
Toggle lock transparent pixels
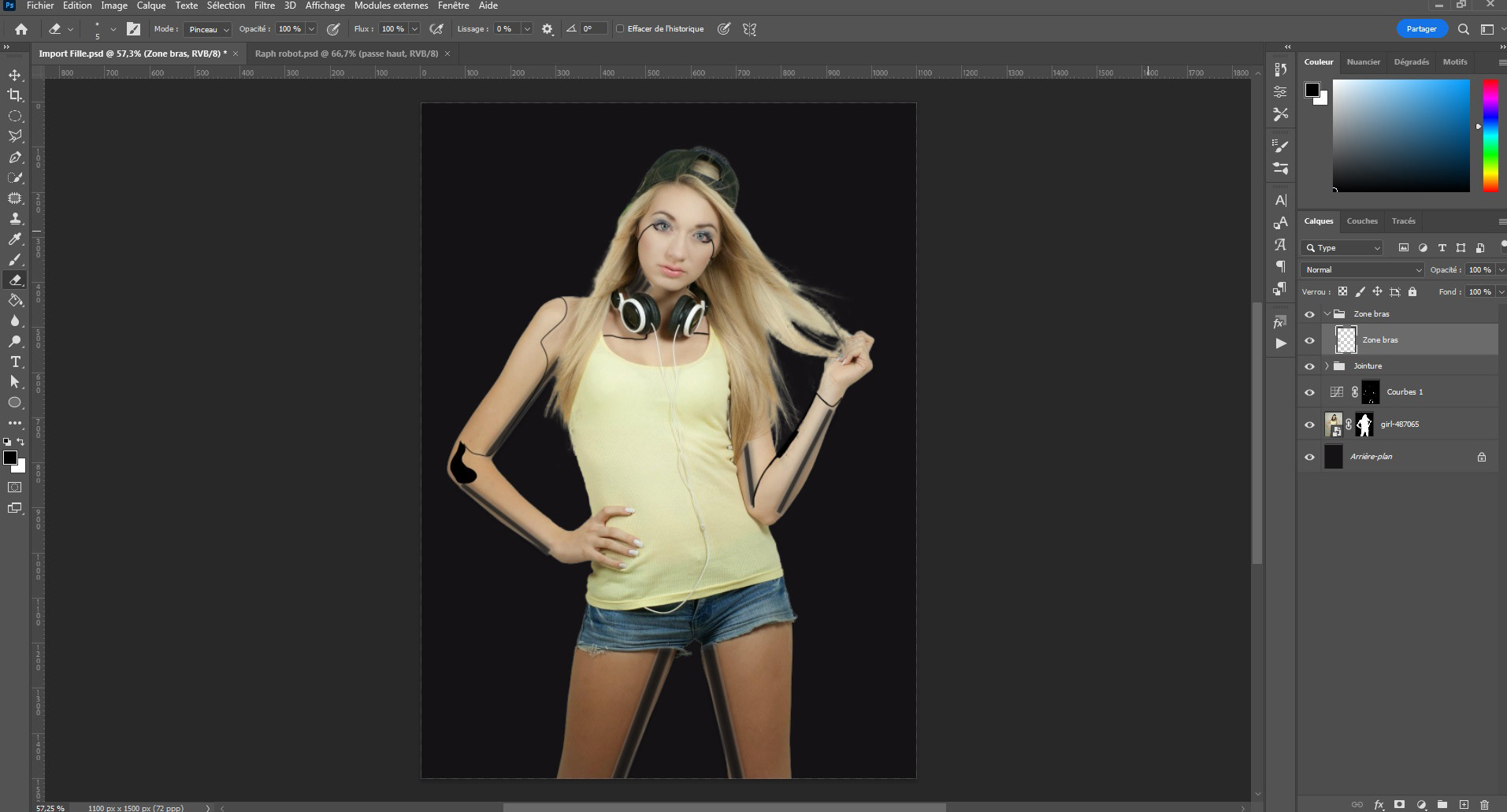(x=1342, y=291)
